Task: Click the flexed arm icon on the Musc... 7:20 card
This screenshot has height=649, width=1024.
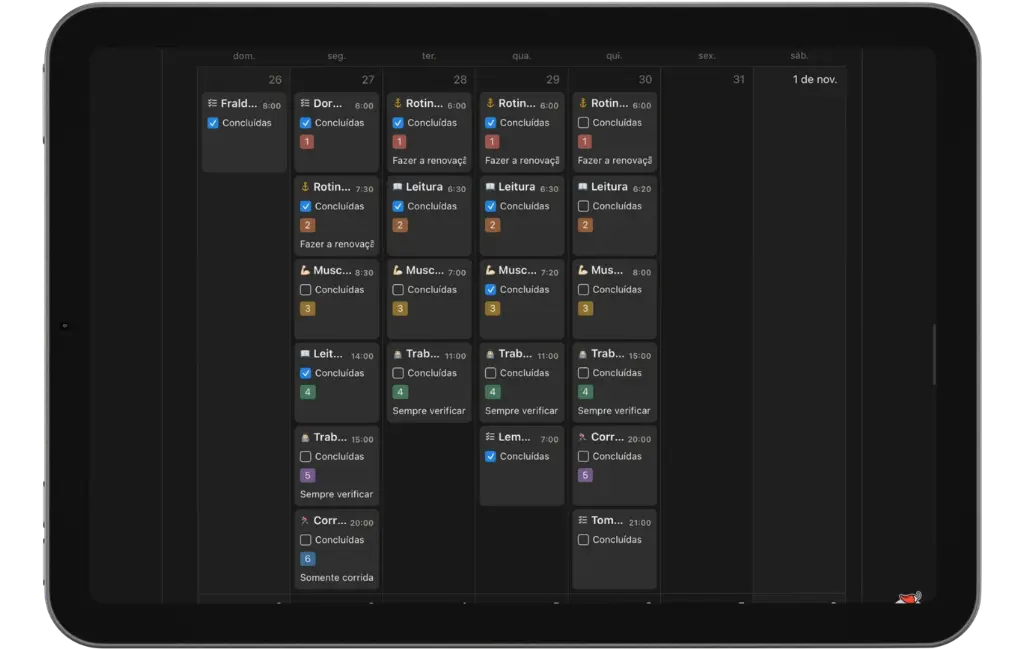Action: click(x=490, y=270)
